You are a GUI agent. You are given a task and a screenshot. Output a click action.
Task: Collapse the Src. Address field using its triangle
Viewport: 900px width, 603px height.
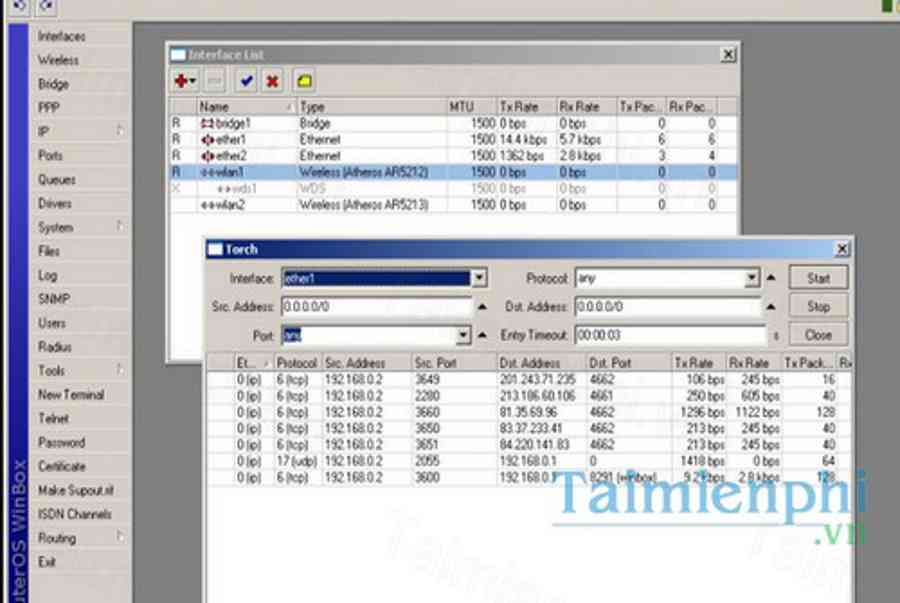tap(482, 307)
